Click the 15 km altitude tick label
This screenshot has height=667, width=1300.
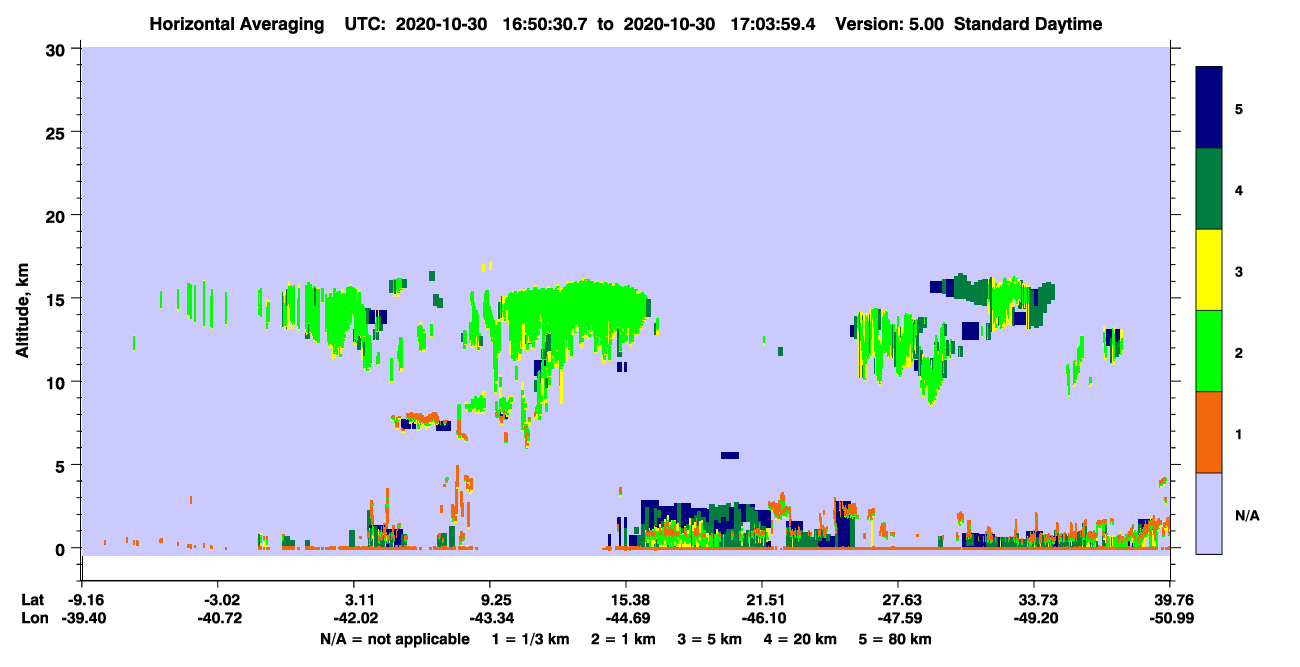(x=58, y=298)
